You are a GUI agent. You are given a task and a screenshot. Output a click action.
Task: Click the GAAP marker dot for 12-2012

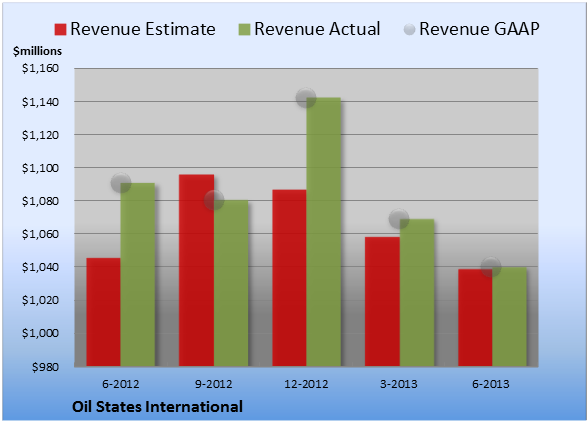306,98
